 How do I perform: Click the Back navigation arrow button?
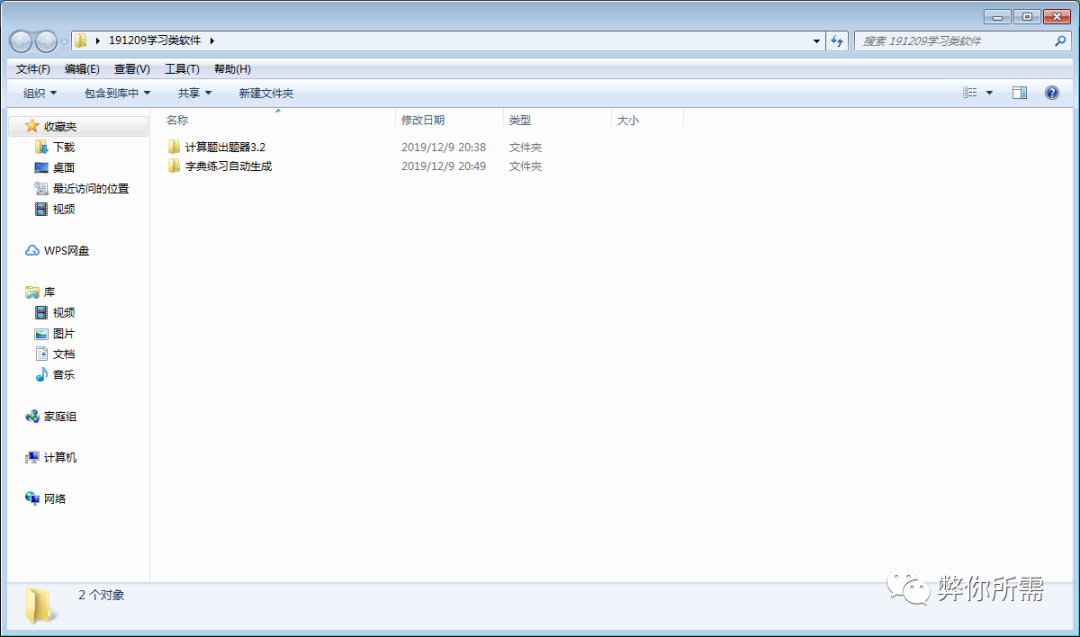point(21,41)
